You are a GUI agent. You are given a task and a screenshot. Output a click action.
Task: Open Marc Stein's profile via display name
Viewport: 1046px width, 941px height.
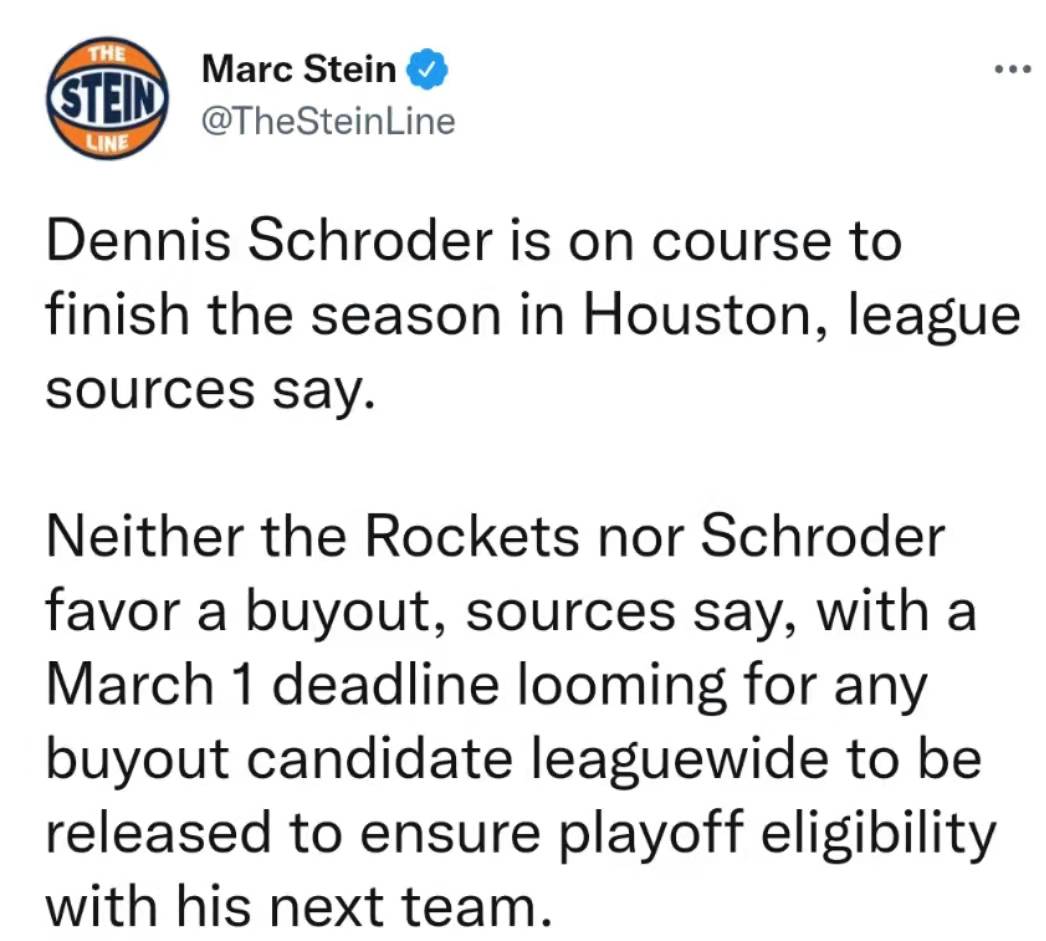click(x=299, y=69)
